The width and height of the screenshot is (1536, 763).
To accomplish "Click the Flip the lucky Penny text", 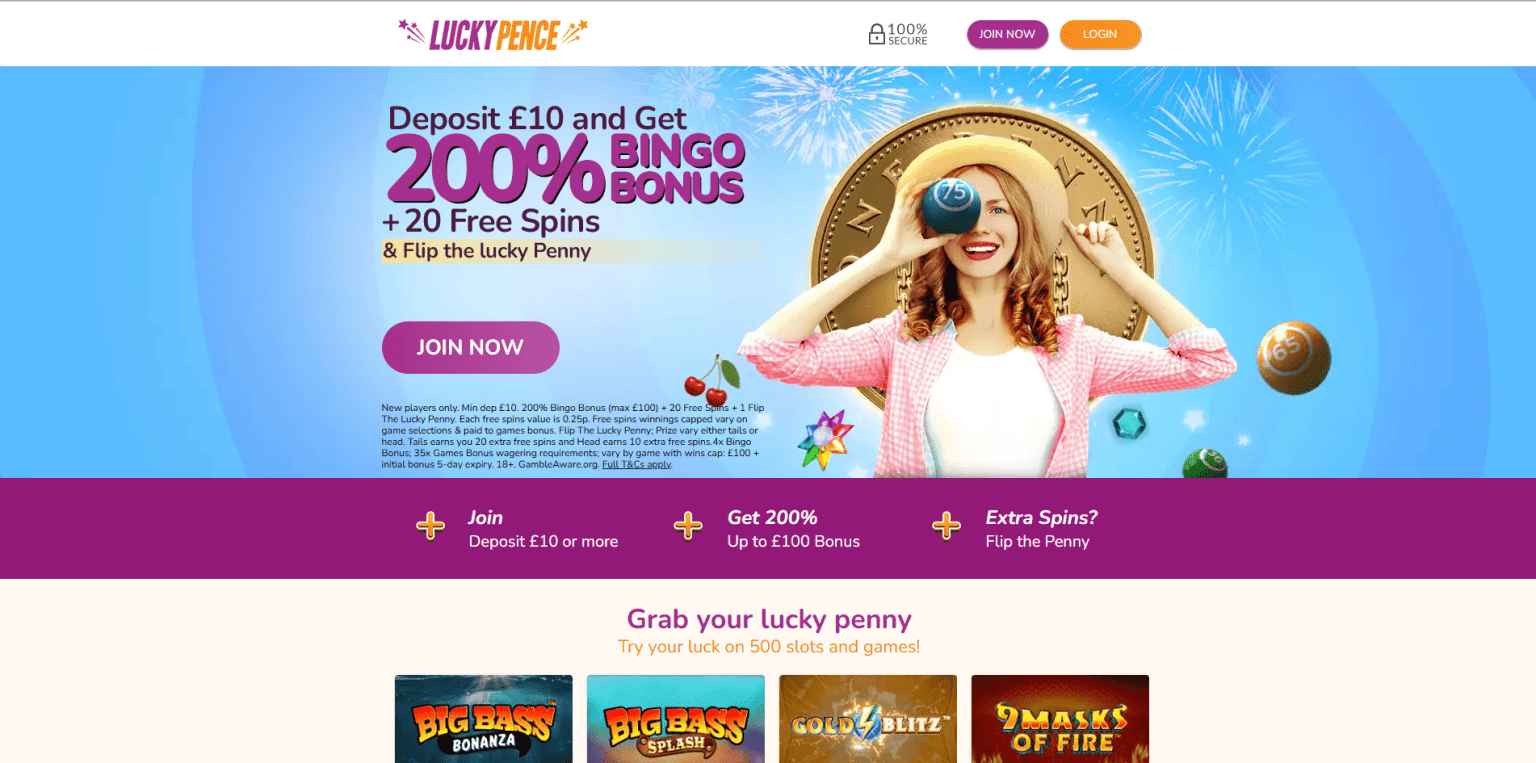I will coord(487,251).
